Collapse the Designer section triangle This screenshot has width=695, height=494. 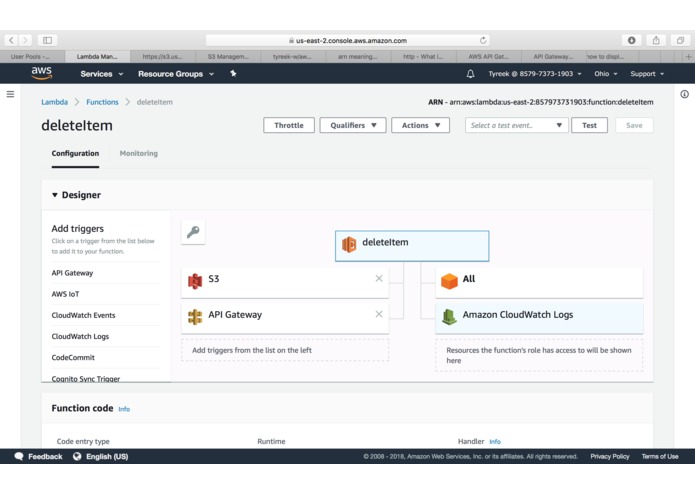click(55, 195)
